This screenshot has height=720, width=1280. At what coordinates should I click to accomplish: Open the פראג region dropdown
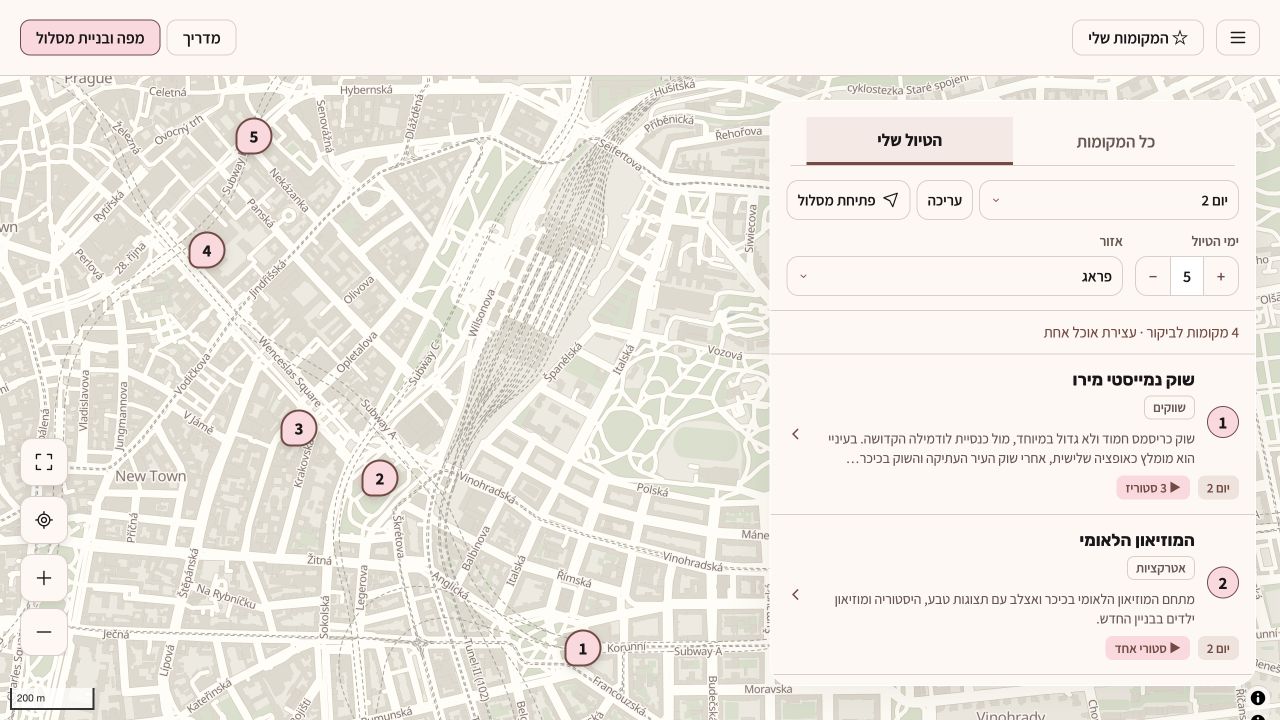tap(954, 276)
